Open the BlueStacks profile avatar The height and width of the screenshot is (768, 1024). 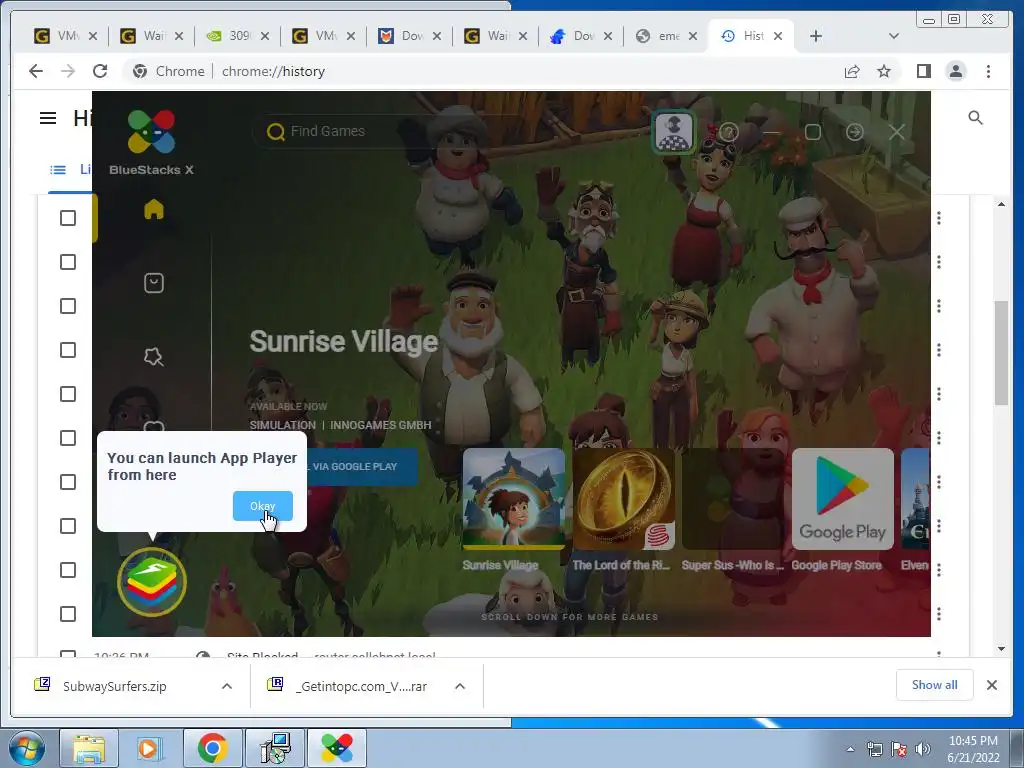[x=674, y=132]
